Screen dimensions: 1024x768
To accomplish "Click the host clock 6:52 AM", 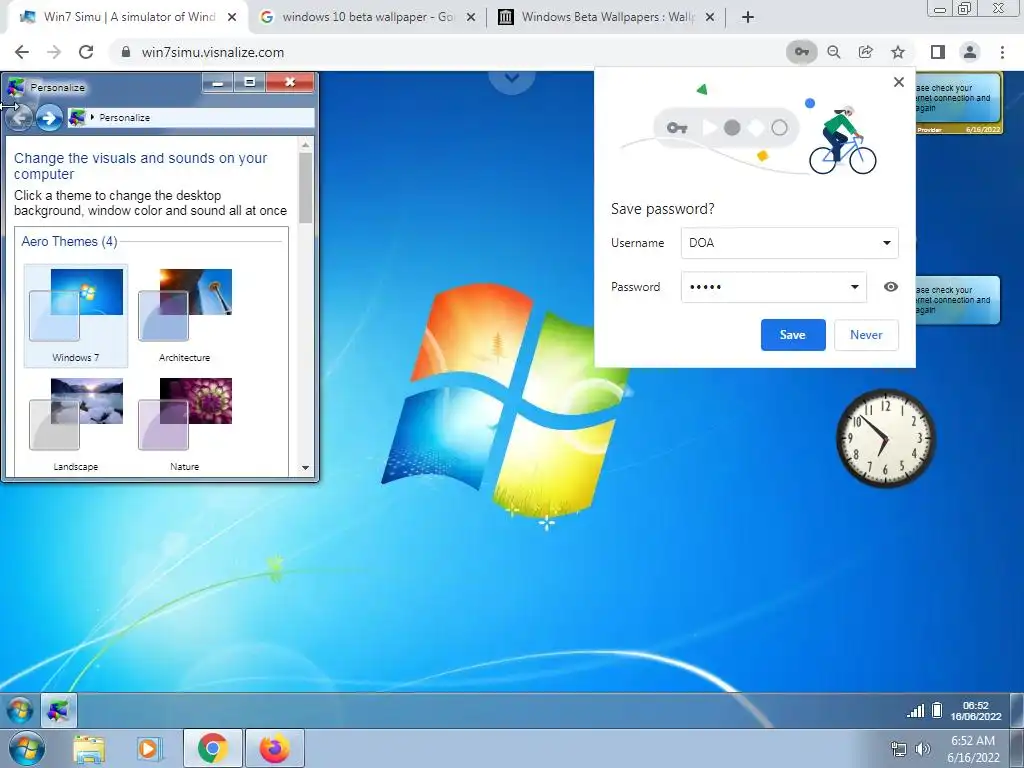I will point(973,749).
